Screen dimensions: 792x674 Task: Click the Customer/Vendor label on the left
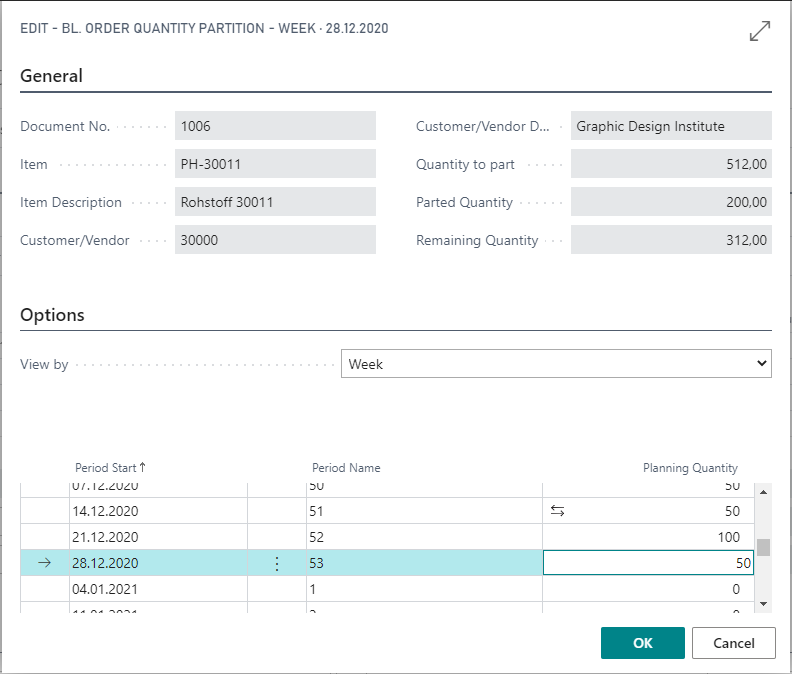[74, 240]
